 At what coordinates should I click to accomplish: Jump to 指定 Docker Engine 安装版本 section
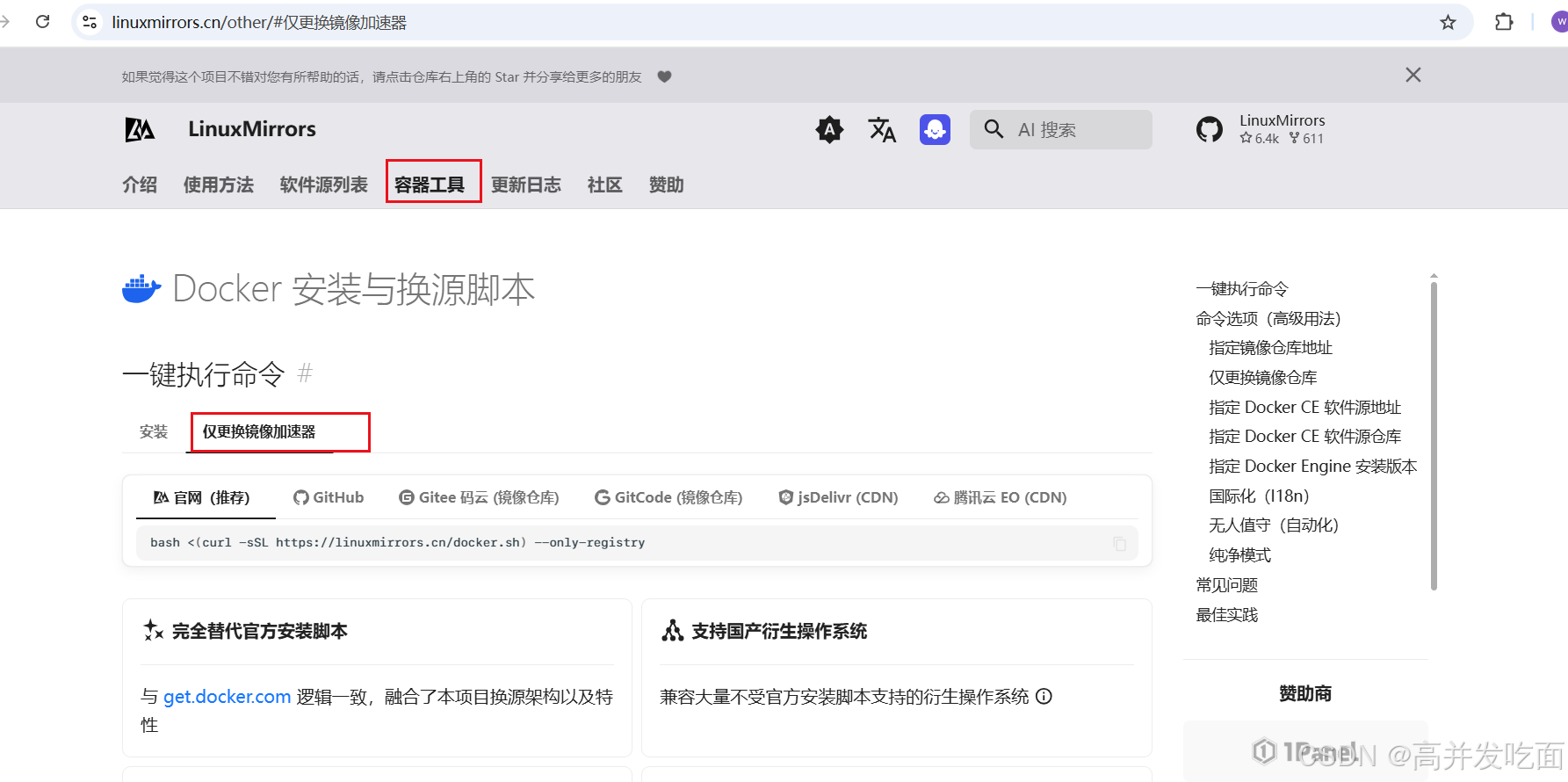1312,467
